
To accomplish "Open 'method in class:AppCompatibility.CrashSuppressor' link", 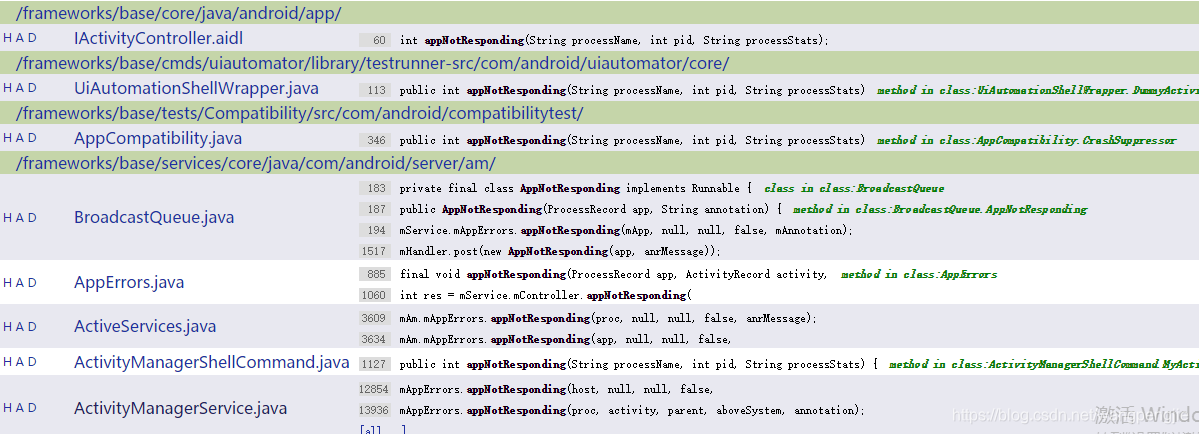I will click(x=1026, y=141).
